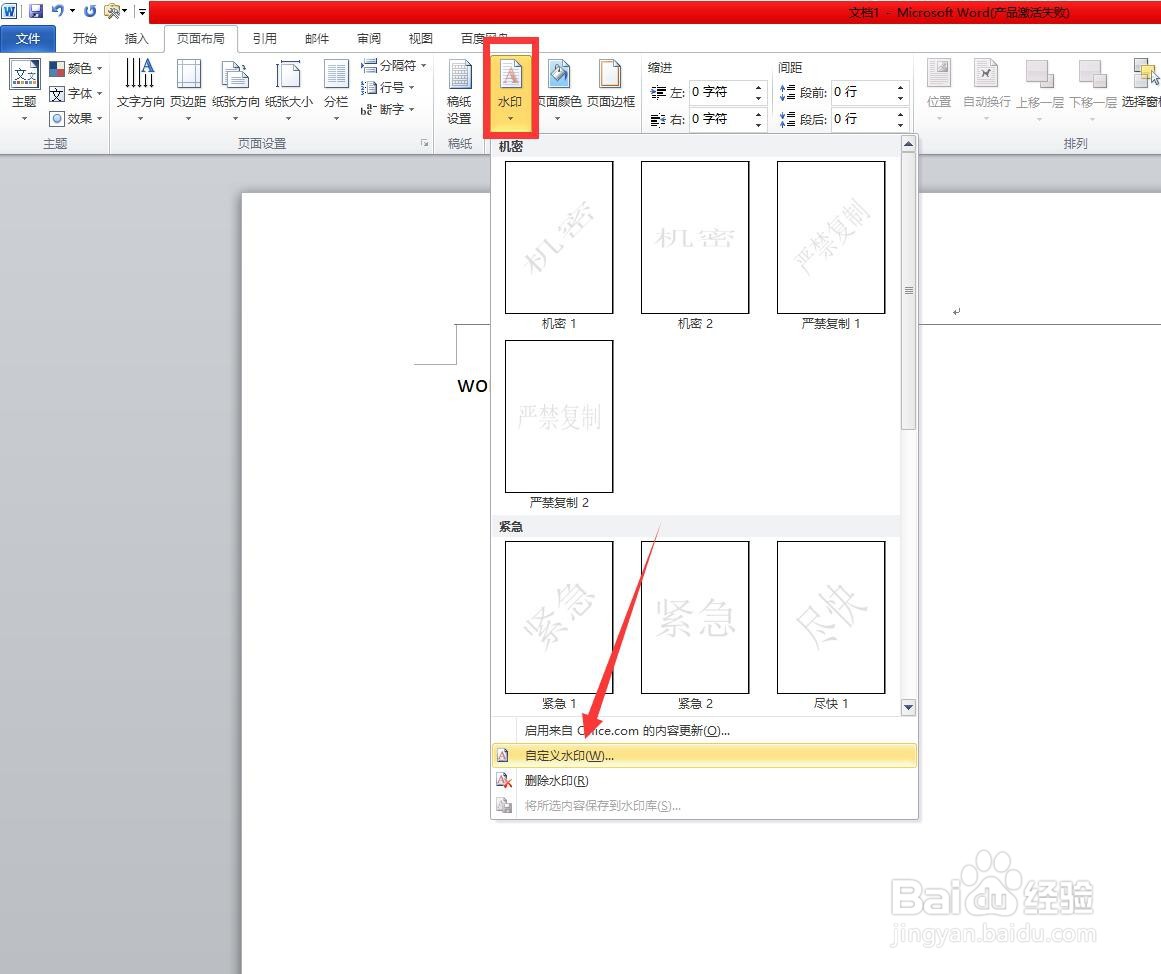
Task: Open the 文件 file tab
Action: tap(28, 39)
